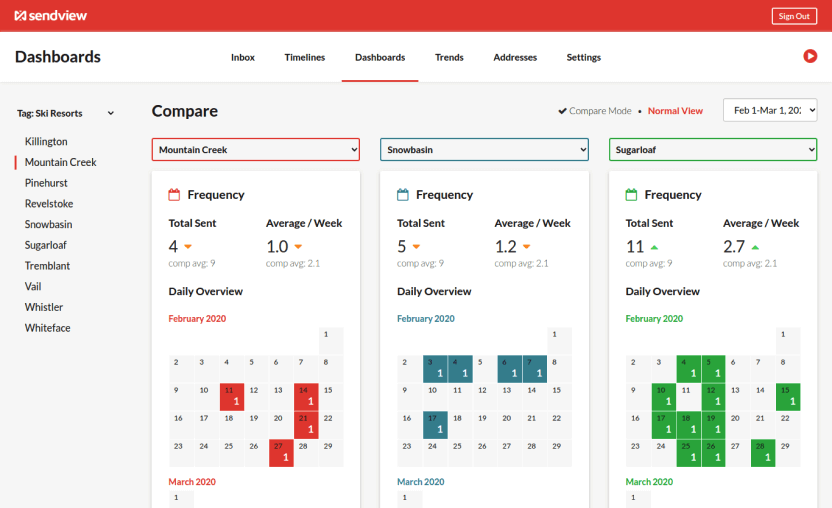The image size is (832, 508).
Task: Open the Mountain Creek comparison dropdown
Action: point(256,150)
